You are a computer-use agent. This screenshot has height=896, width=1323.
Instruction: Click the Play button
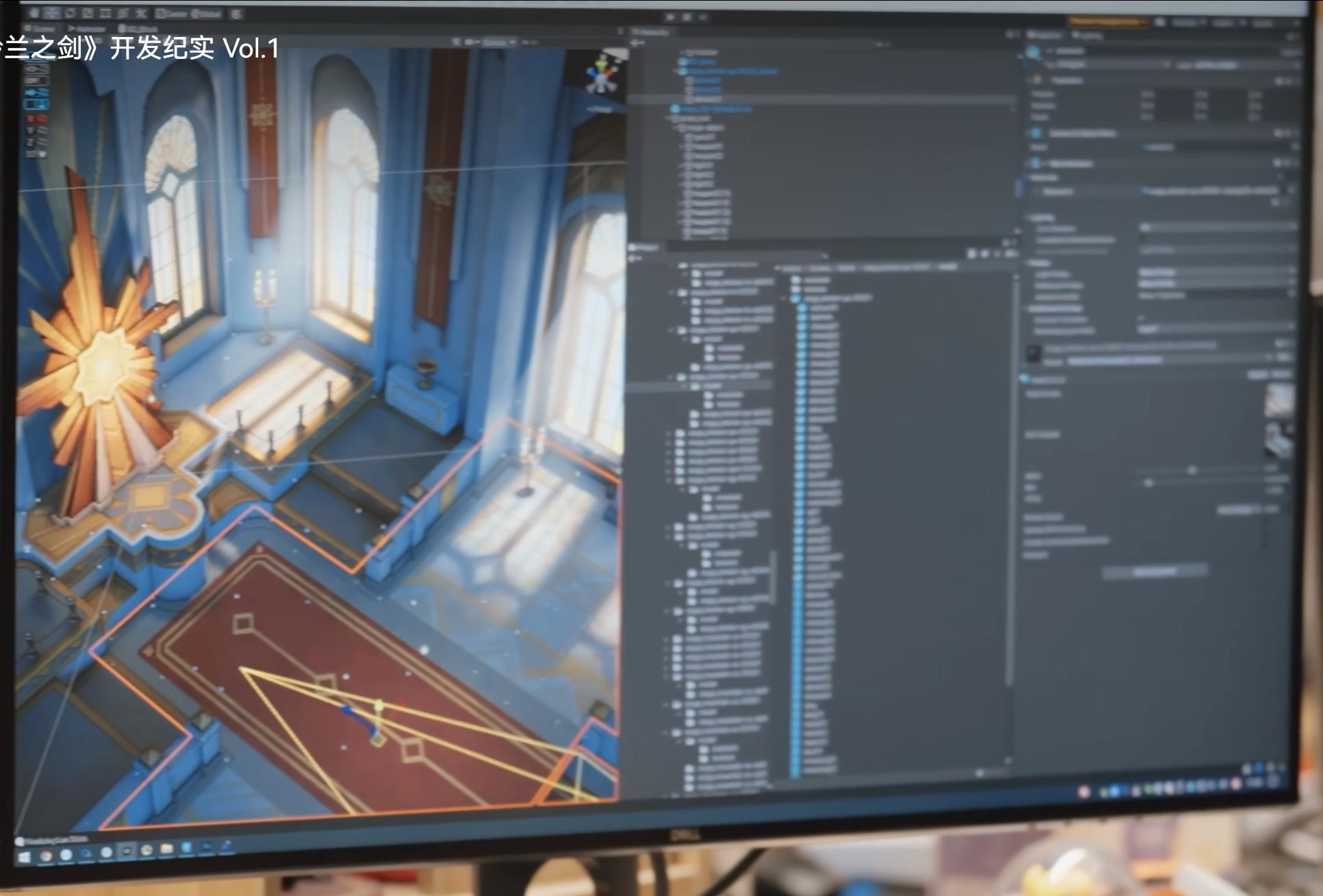click(670, 16)
